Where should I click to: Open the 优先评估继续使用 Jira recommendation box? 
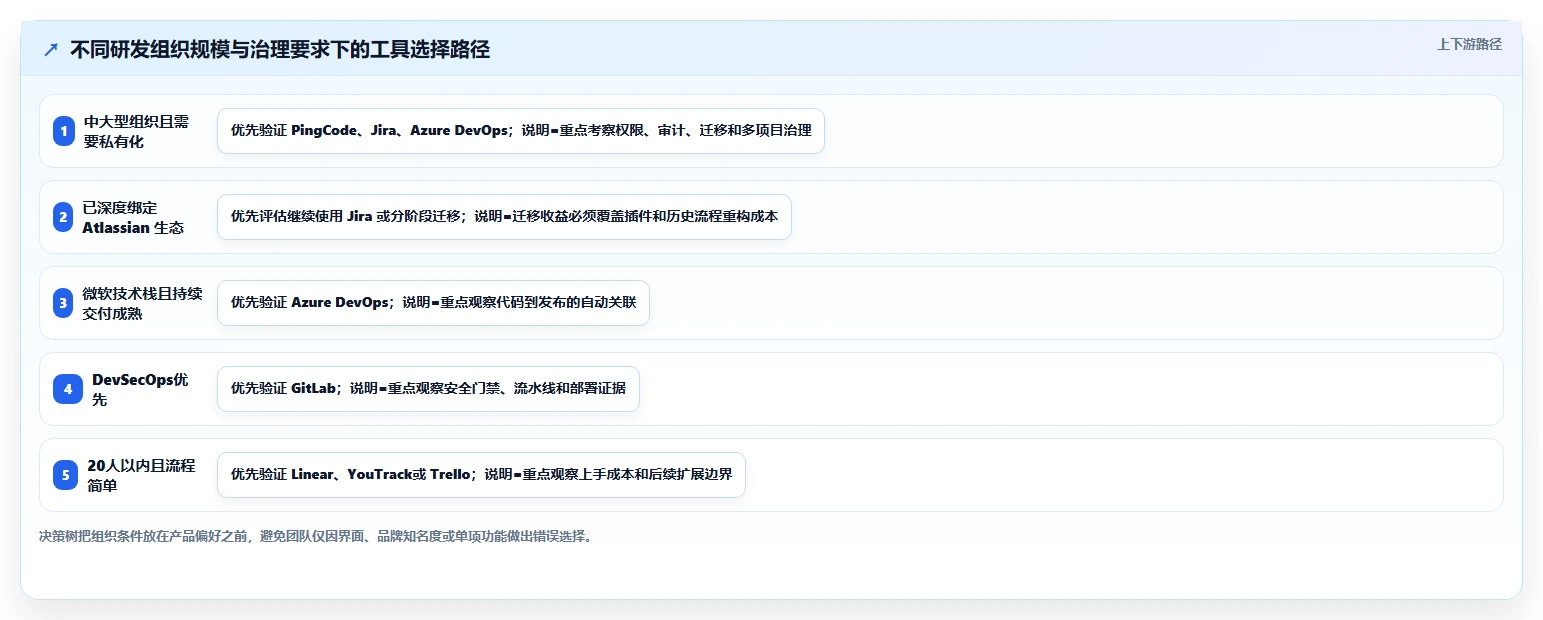[504, 217]
